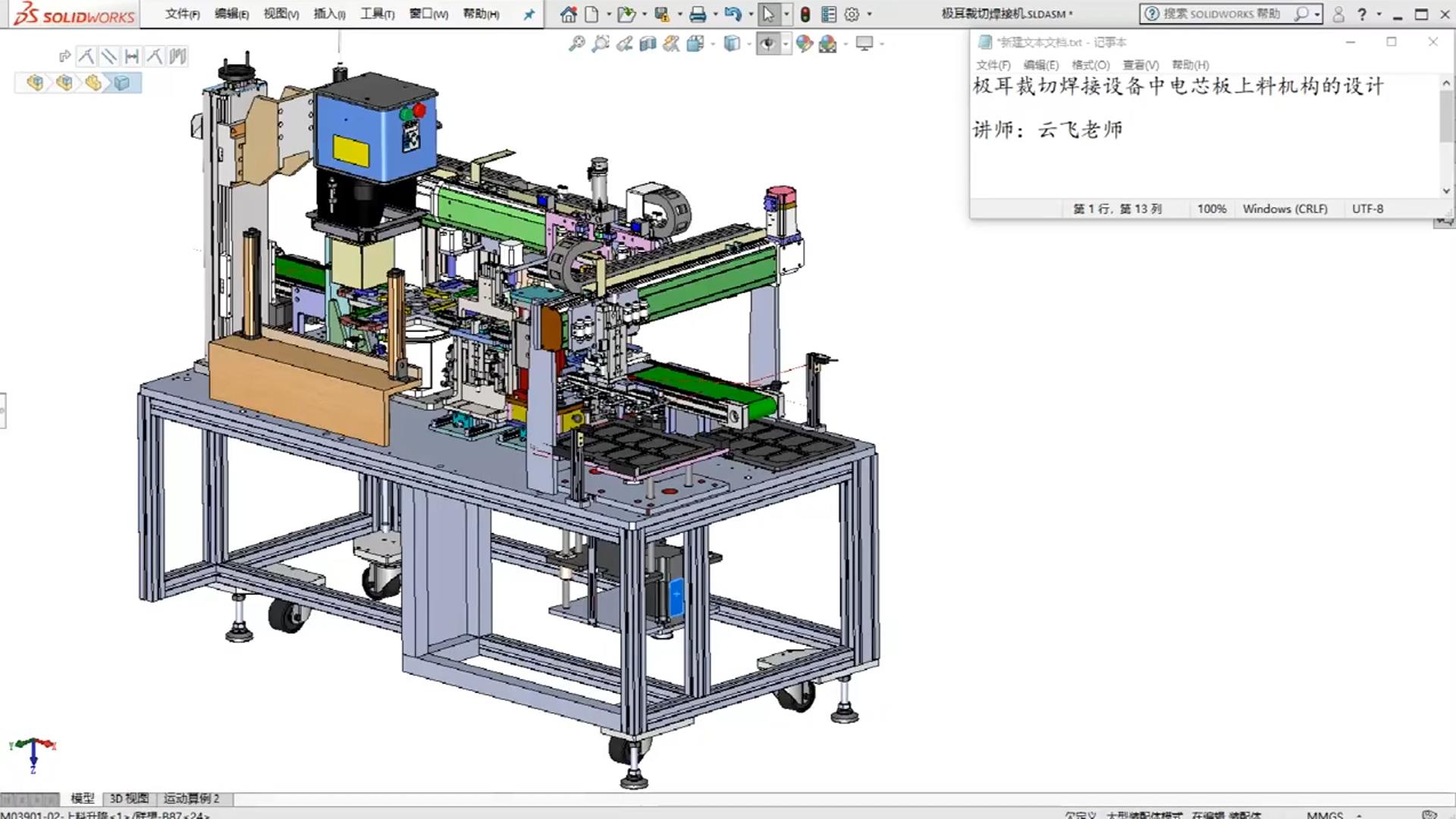1456x819 pixels.
Task: Expand the Print dropdown arrow
Action: [x=715, y=14]
